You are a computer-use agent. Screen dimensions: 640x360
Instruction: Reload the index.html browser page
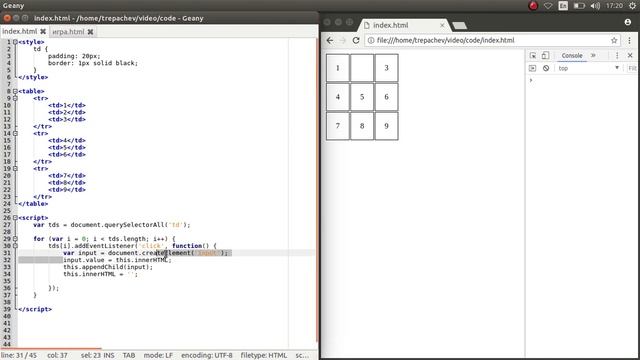pos(356,40)
